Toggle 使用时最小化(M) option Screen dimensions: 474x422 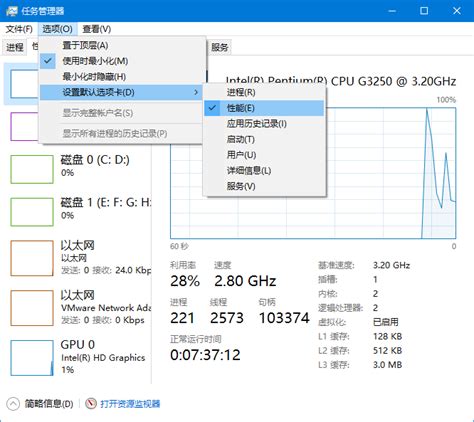pos(121,61)
